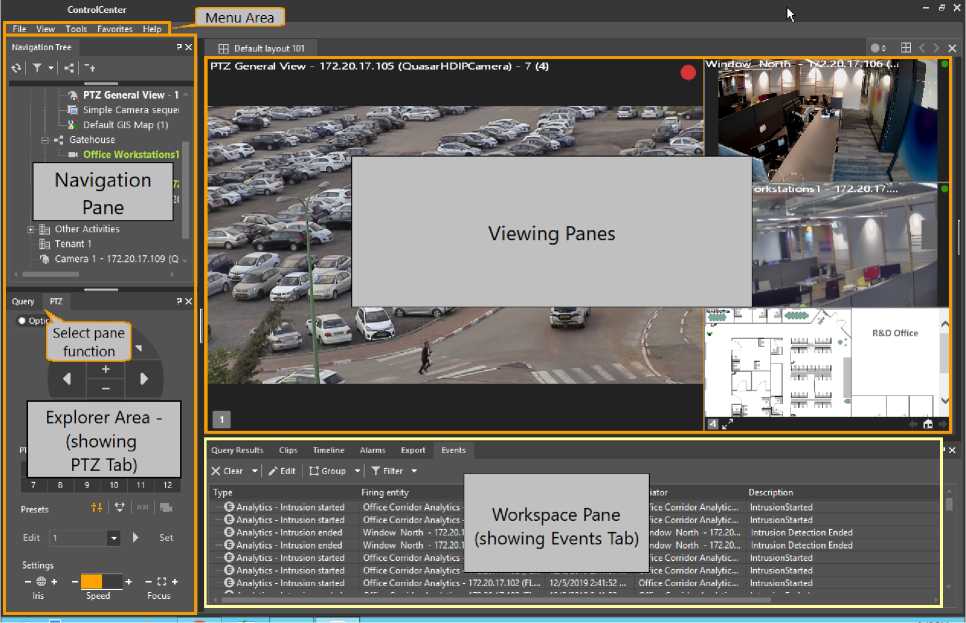Expand the Other Activities tree node

point(31,229)
